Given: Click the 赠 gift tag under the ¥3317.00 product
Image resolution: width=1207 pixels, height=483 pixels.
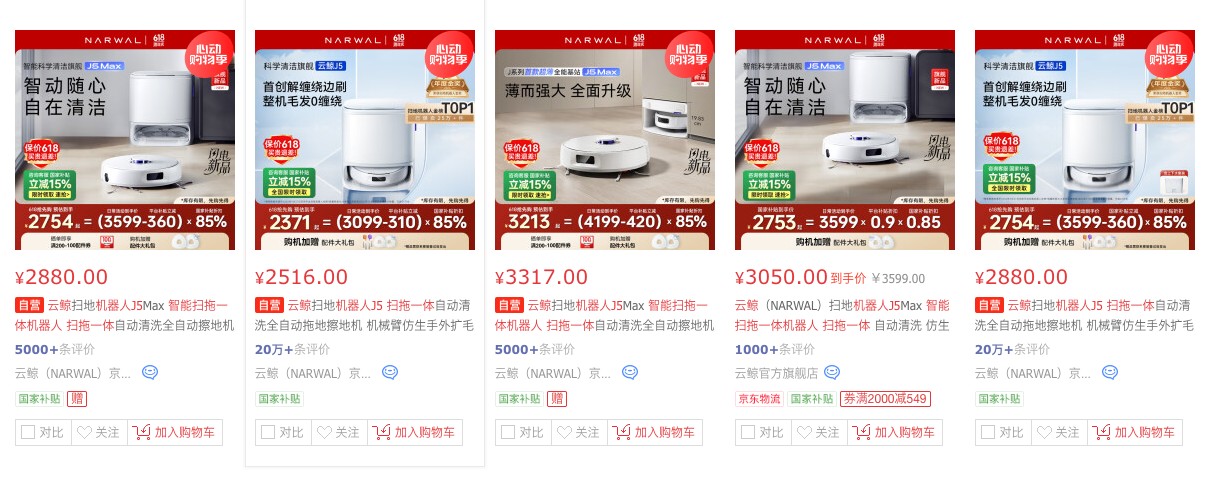Looking at the screenshot, I should pyautogui.click(x=557, y=398).
